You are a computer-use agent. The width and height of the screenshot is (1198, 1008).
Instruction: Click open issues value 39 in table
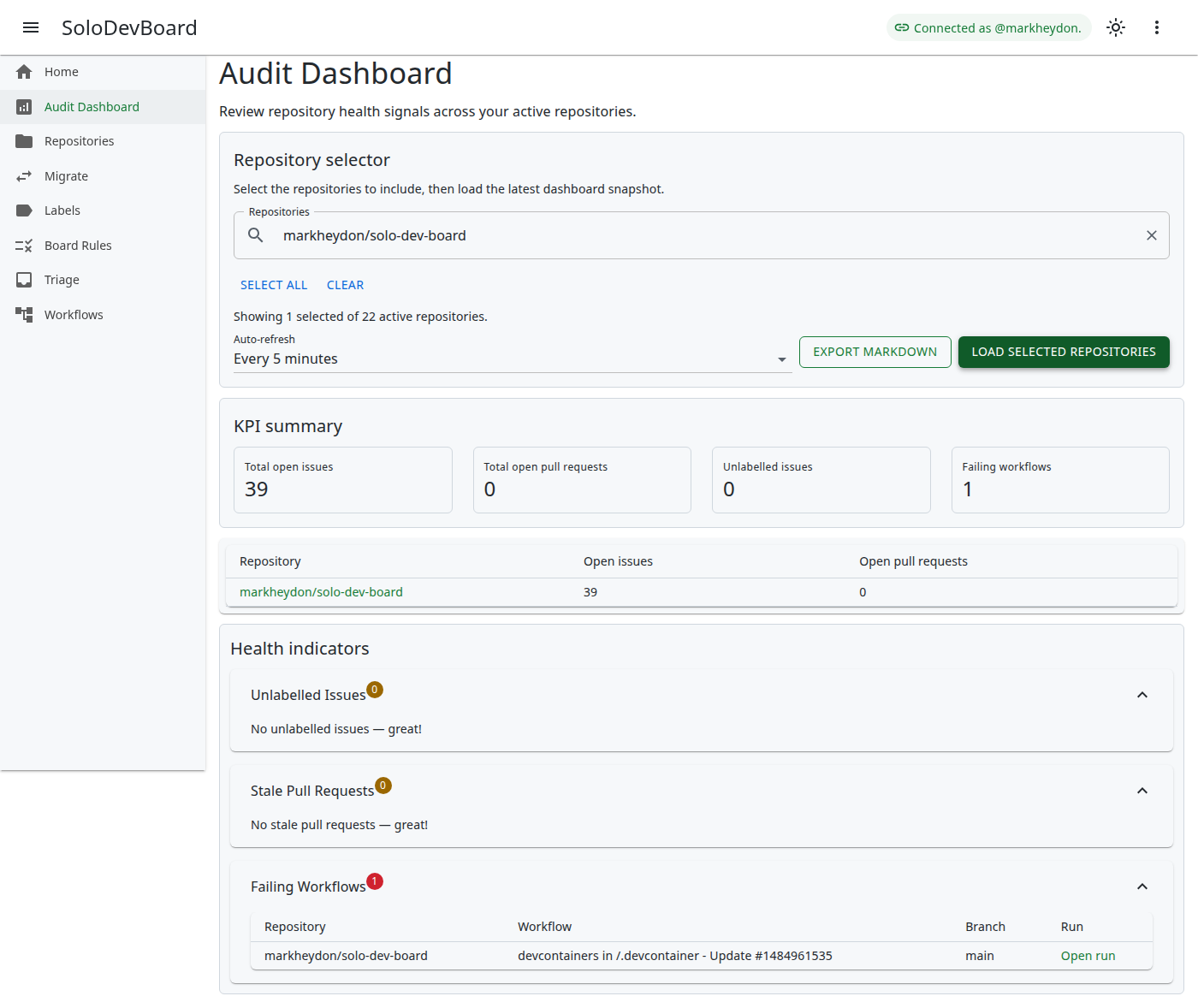[x=590, y=592]
